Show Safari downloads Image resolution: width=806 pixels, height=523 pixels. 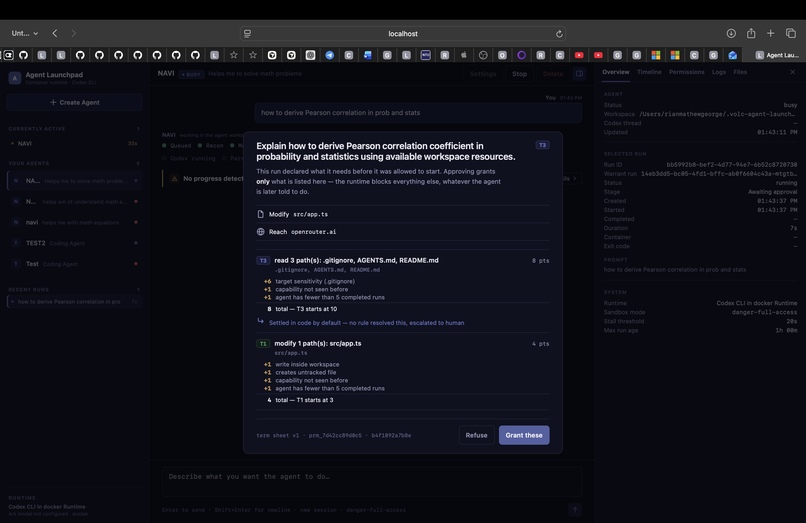pyautogui.click(x=731, y=33)
